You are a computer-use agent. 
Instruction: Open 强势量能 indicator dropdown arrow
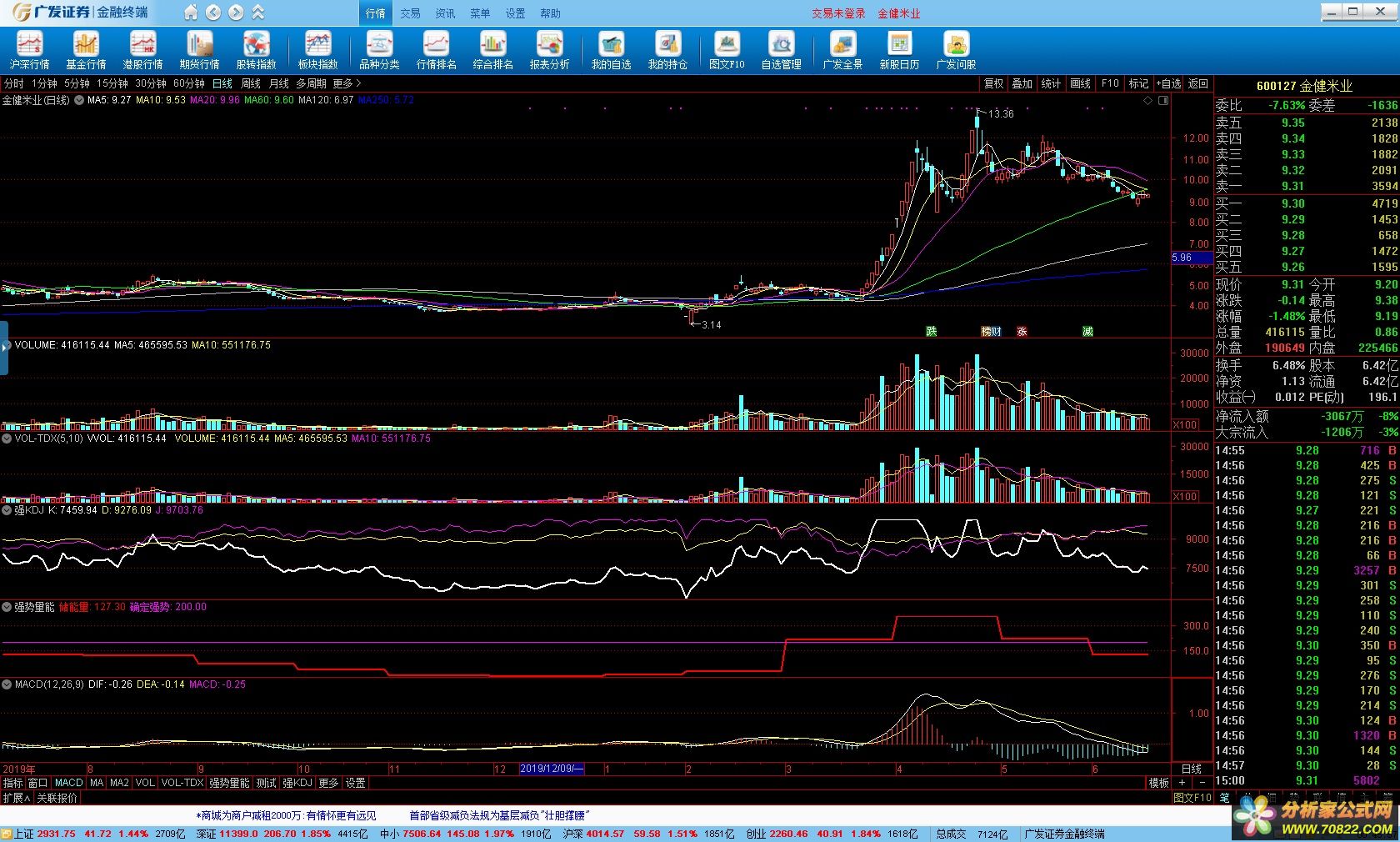[x=7, y=608]
